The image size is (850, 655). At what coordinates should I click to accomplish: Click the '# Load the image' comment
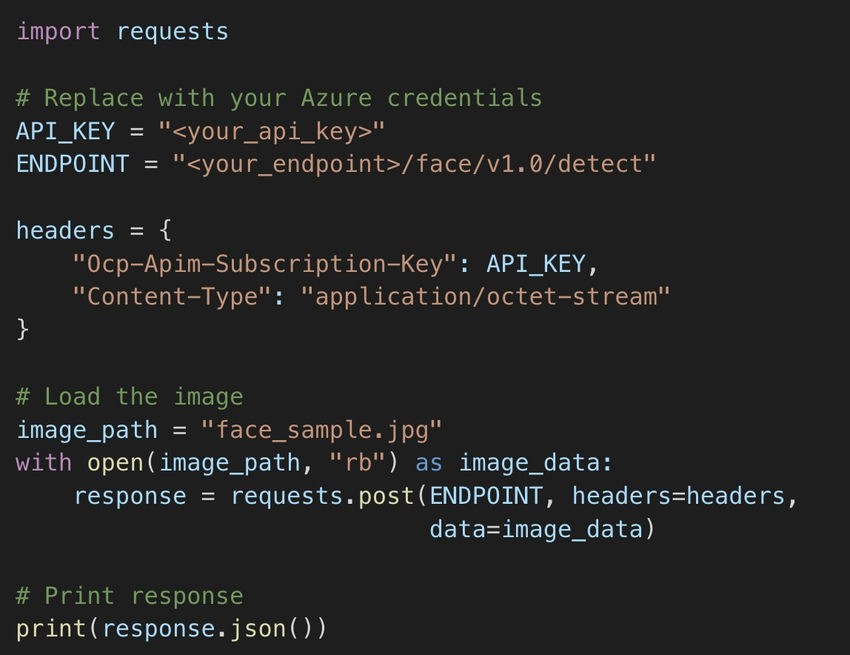coord(130,396)
